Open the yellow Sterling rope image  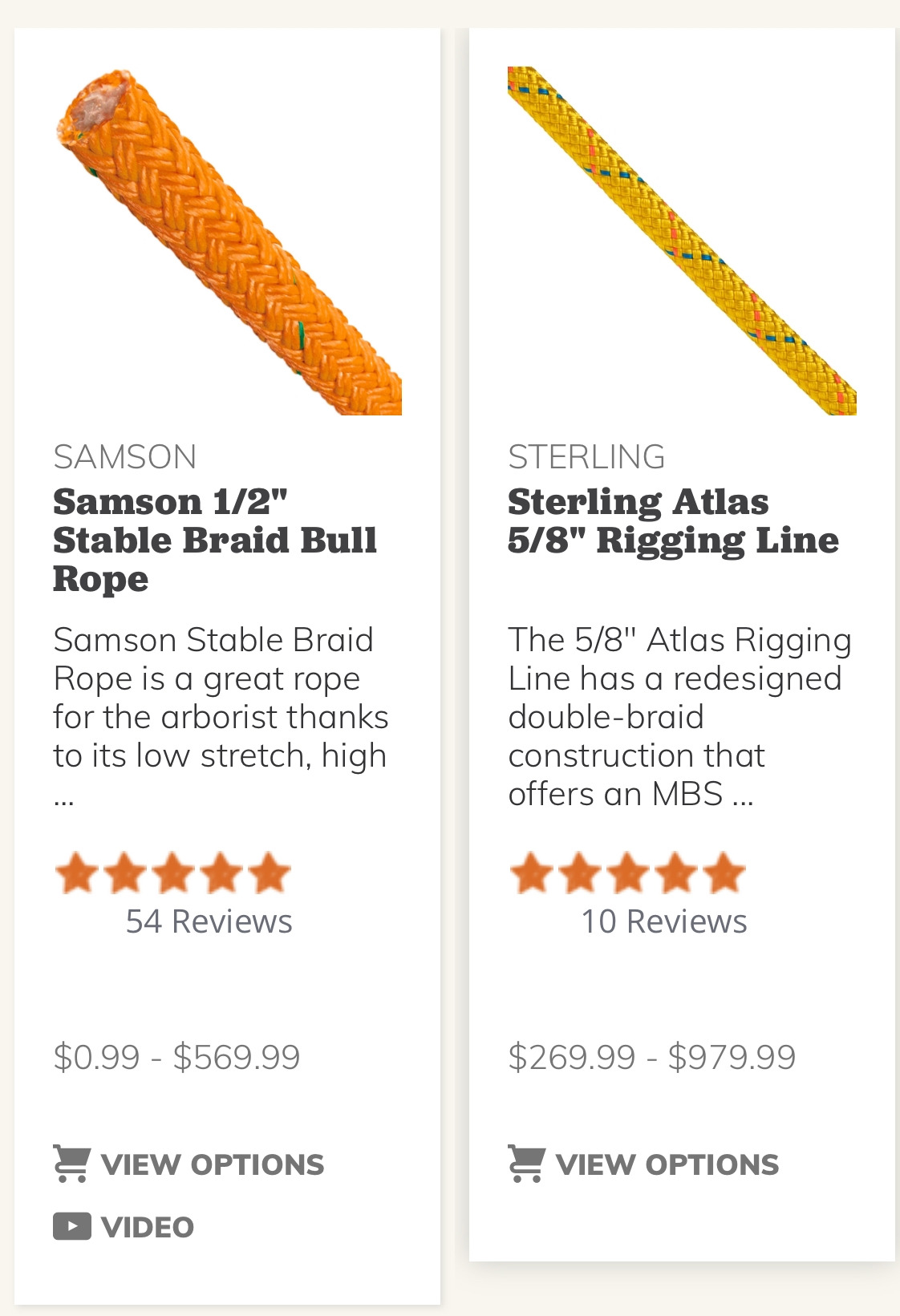[682, 241]
